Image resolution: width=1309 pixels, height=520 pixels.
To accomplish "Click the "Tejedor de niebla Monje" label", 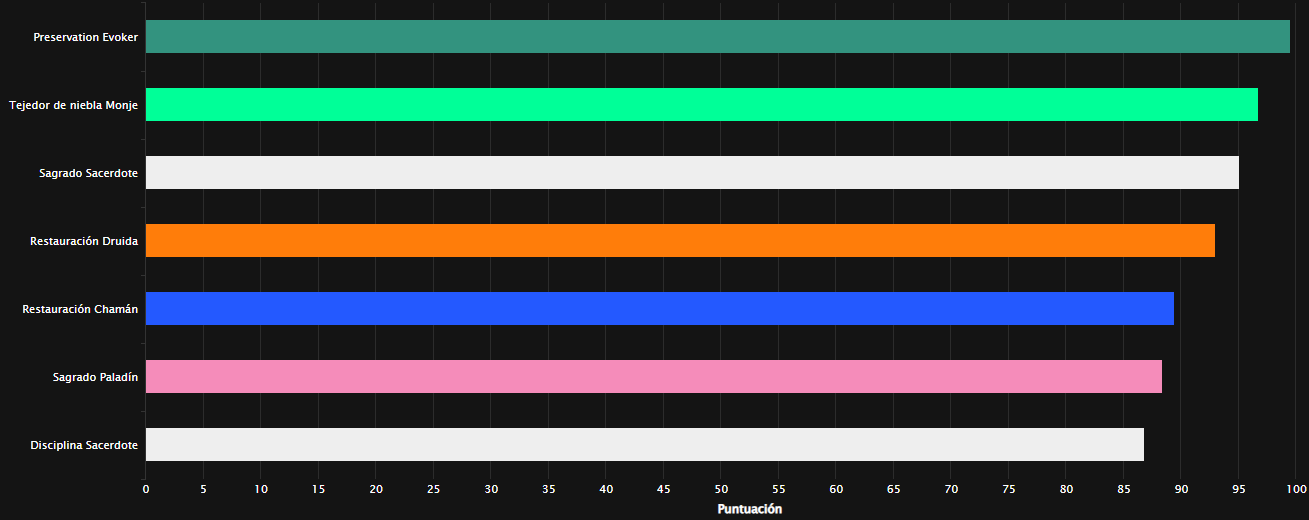I will [73, 105].
